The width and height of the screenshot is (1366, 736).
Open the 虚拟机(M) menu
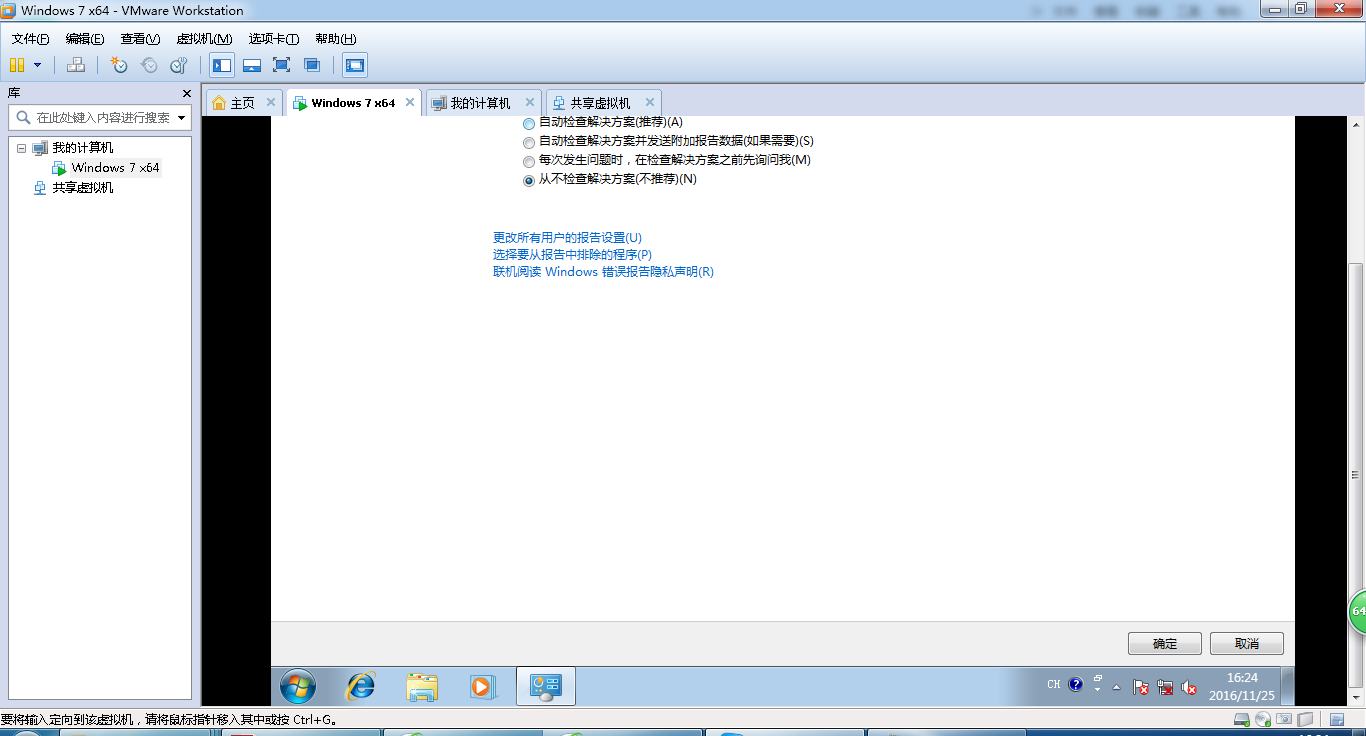[x=204, y=39]
